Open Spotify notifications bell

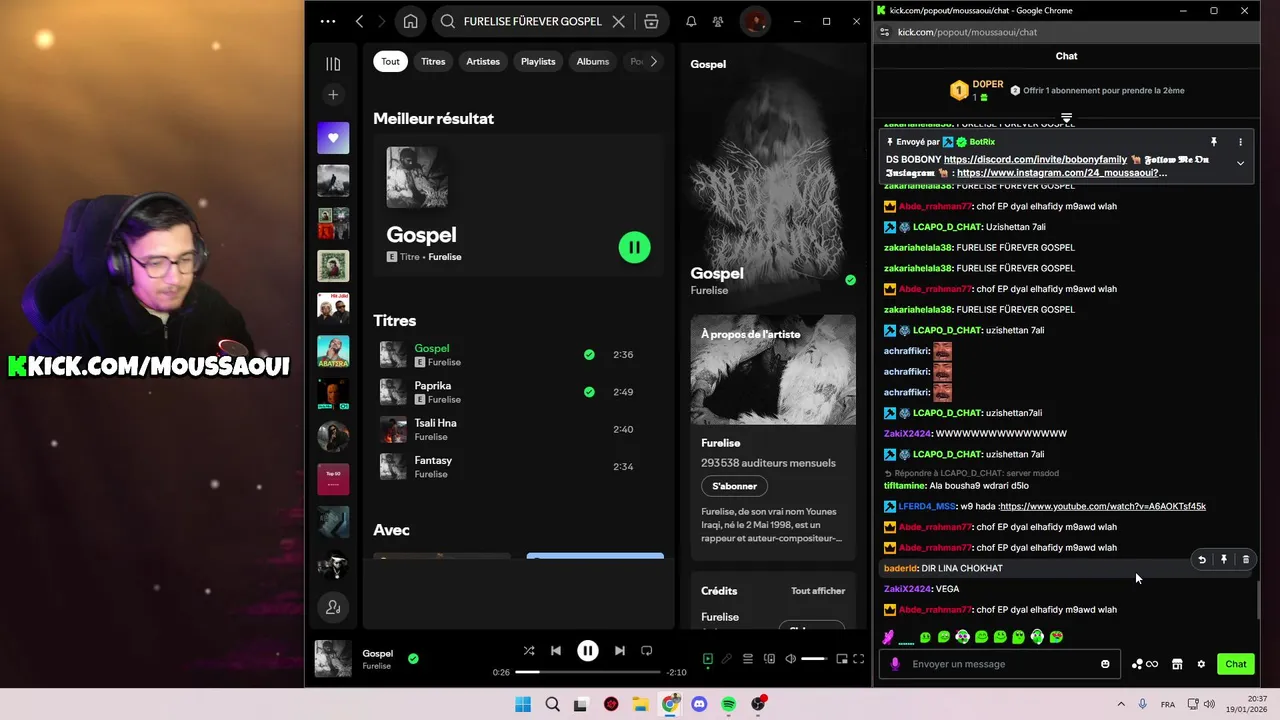[x=691, y=21]
